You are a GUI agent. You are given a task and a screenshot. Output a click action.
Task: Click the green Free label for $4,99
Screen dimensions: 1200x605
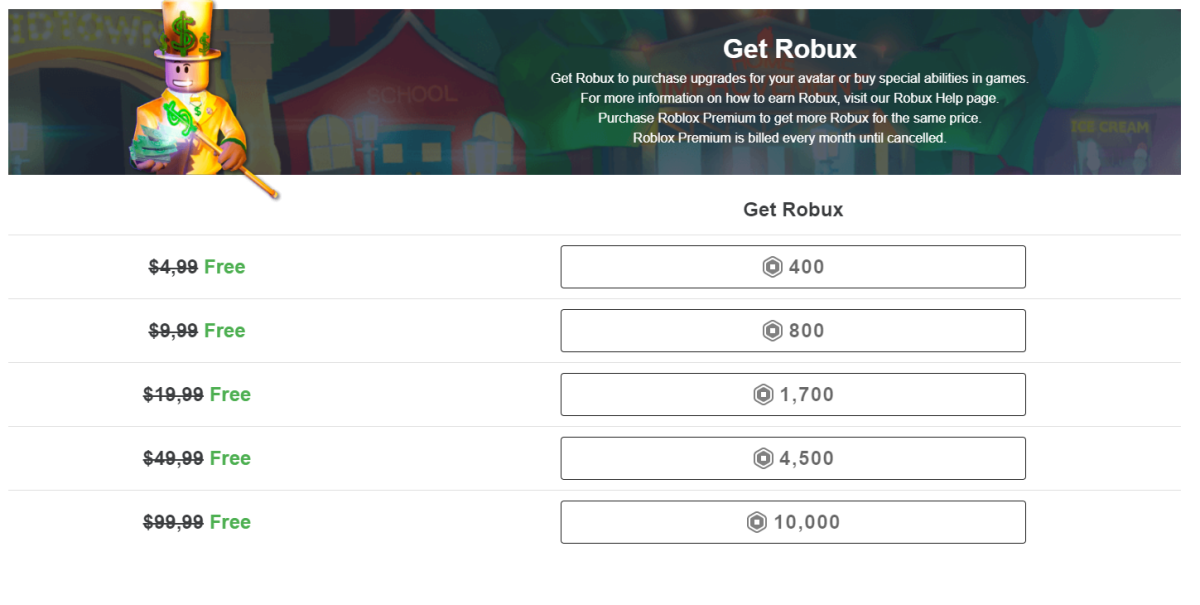coord(225,267)
